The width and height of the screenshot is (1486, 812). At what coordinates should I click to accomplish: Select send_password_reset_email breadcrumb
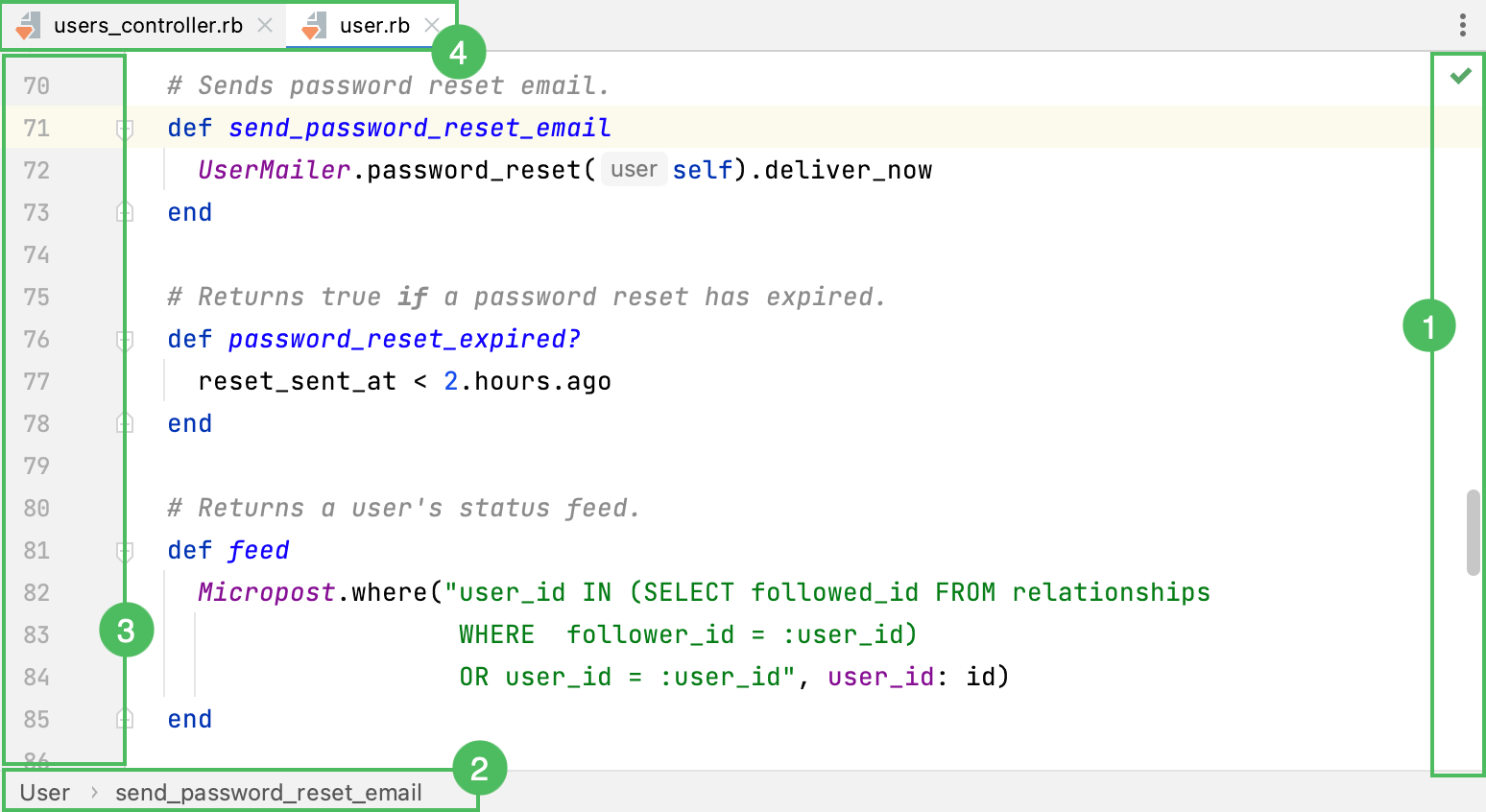tap(269, 793)
